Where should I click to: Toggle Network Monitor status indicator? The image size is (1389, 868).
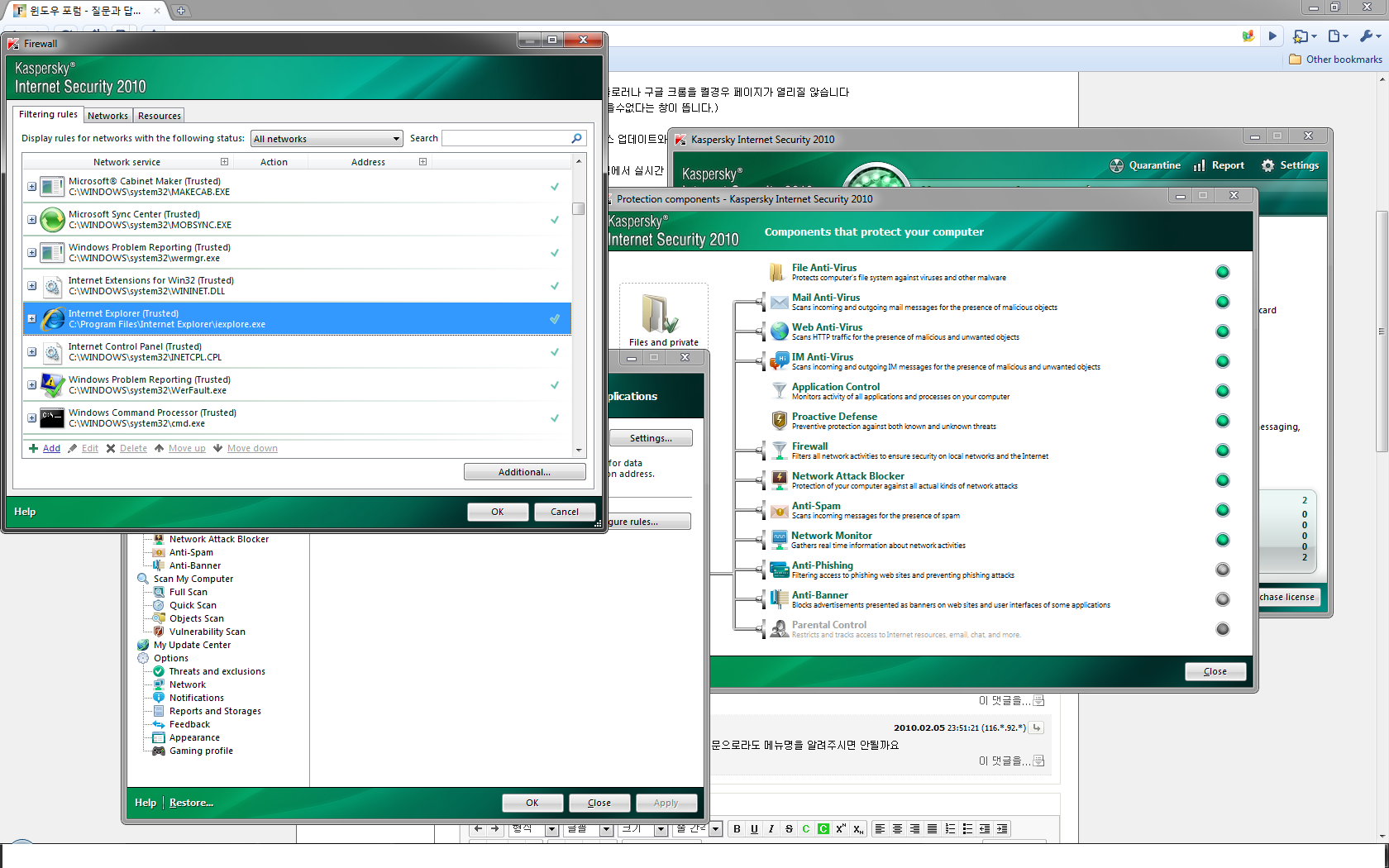(1223, 540)
